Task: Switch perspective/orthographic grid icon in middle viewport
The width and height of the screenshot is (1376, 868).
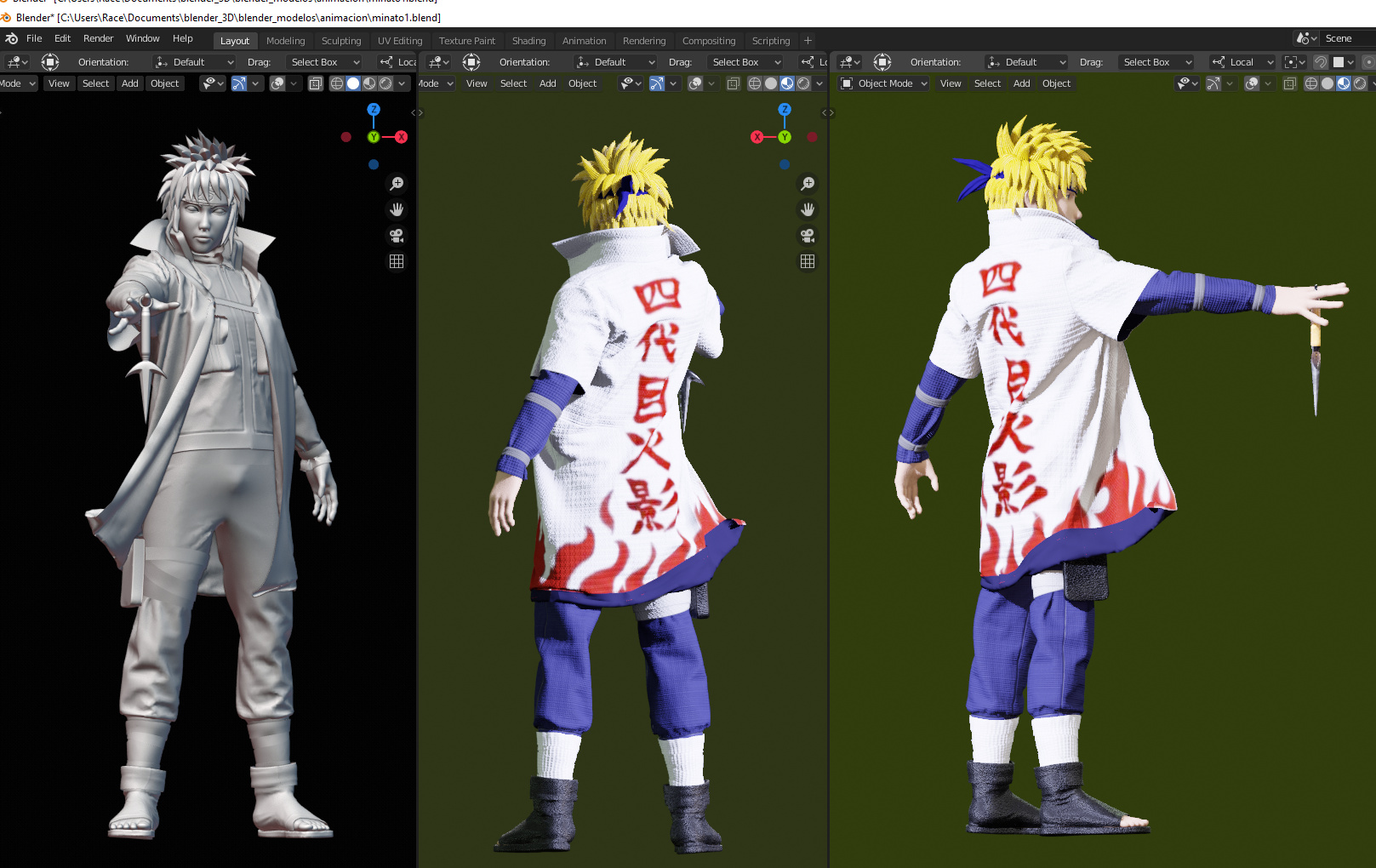Action: (x=808, y=261)
